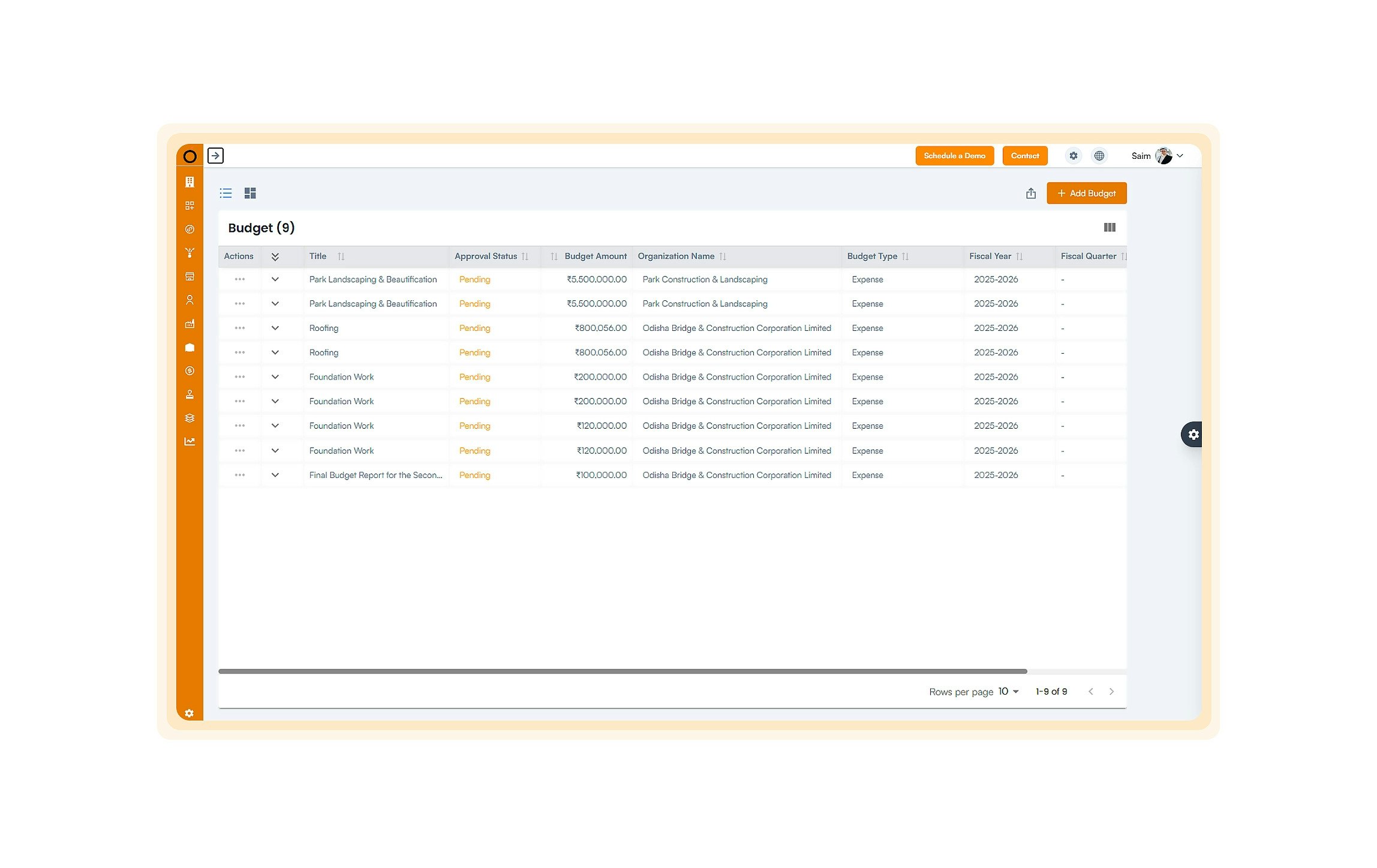1377x868 pixels.
Task: Open column chooser icon
Action: pyautogui.click(x=1109, y=227)
